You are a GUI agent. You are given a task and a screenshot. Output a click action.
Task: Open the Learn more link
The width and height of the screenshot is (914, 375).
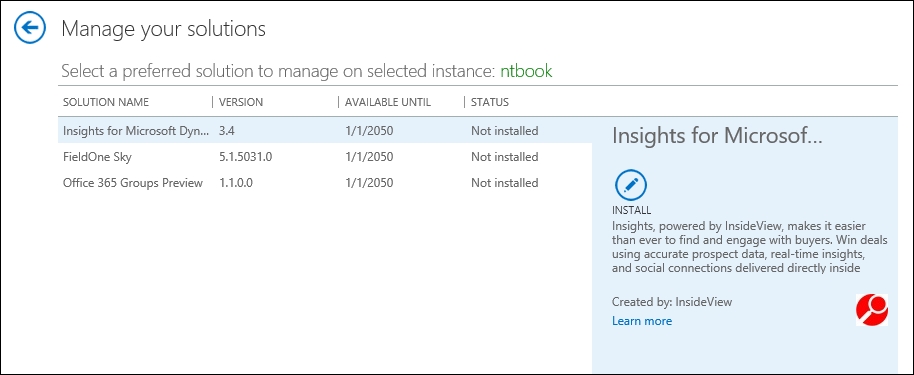click(x=642, y=321)
